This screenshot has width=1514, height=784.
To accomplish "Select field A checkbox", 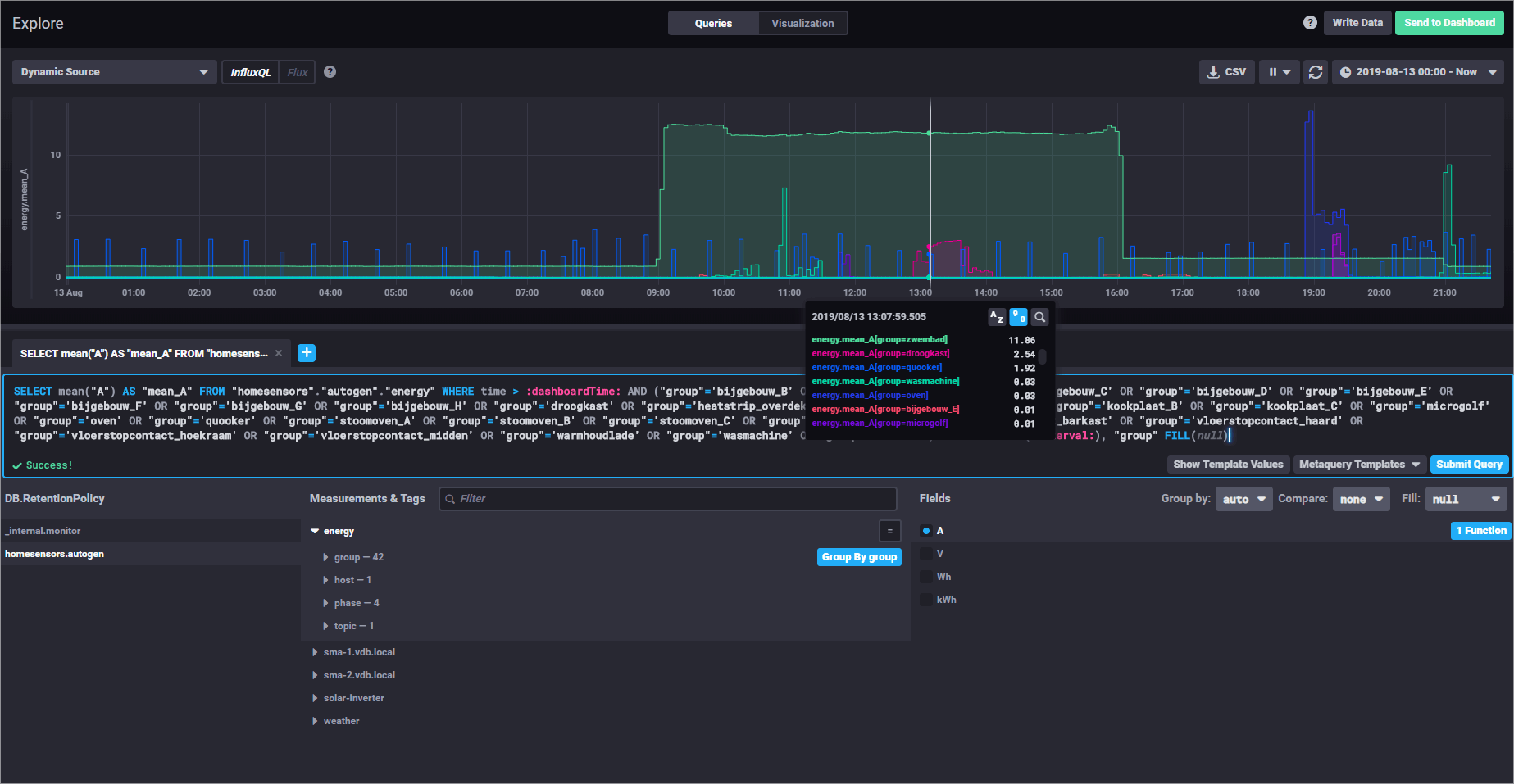I will (926, 531).
